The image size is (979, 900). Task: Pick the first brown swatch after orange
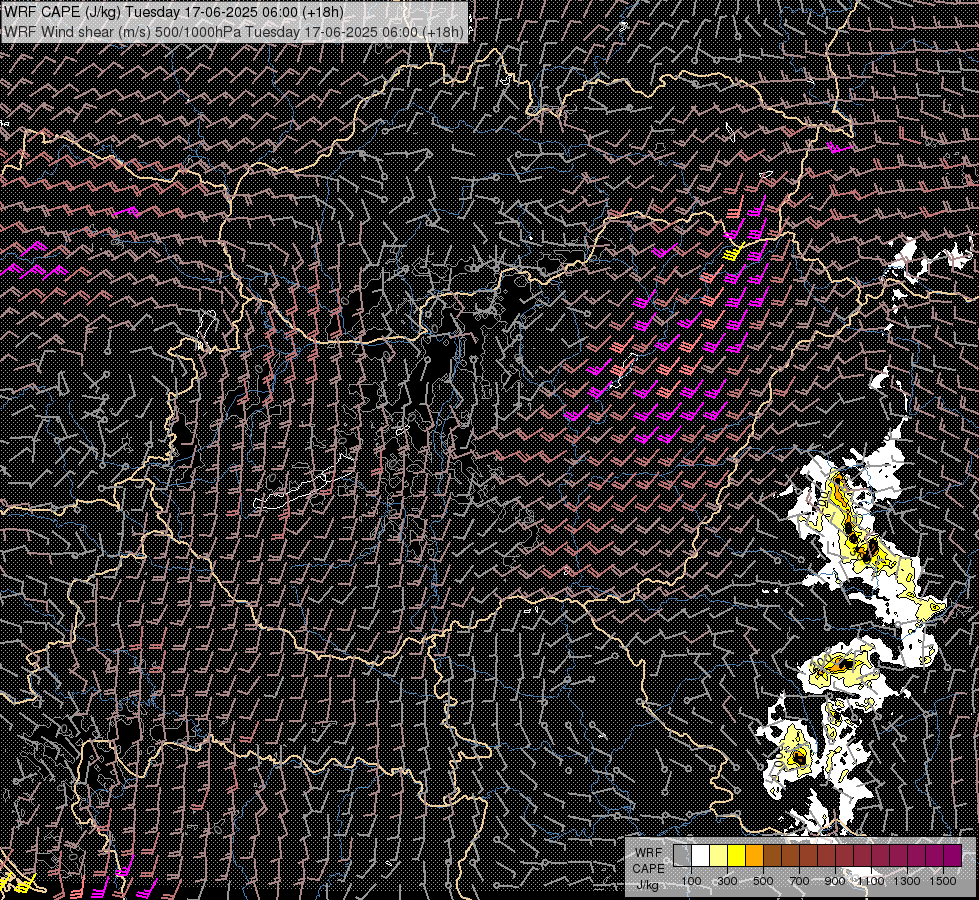[x=772, y=856]
